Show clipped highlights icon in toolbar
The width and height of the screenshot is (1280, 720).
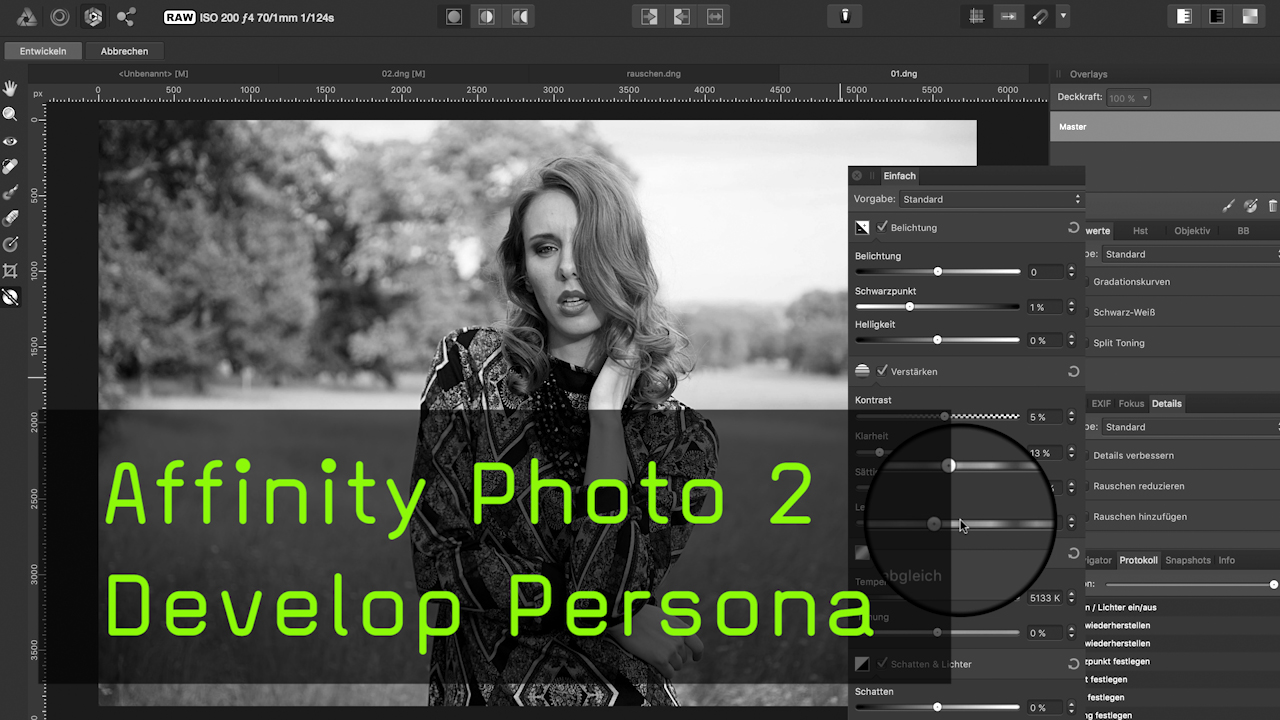(1184, 17)
